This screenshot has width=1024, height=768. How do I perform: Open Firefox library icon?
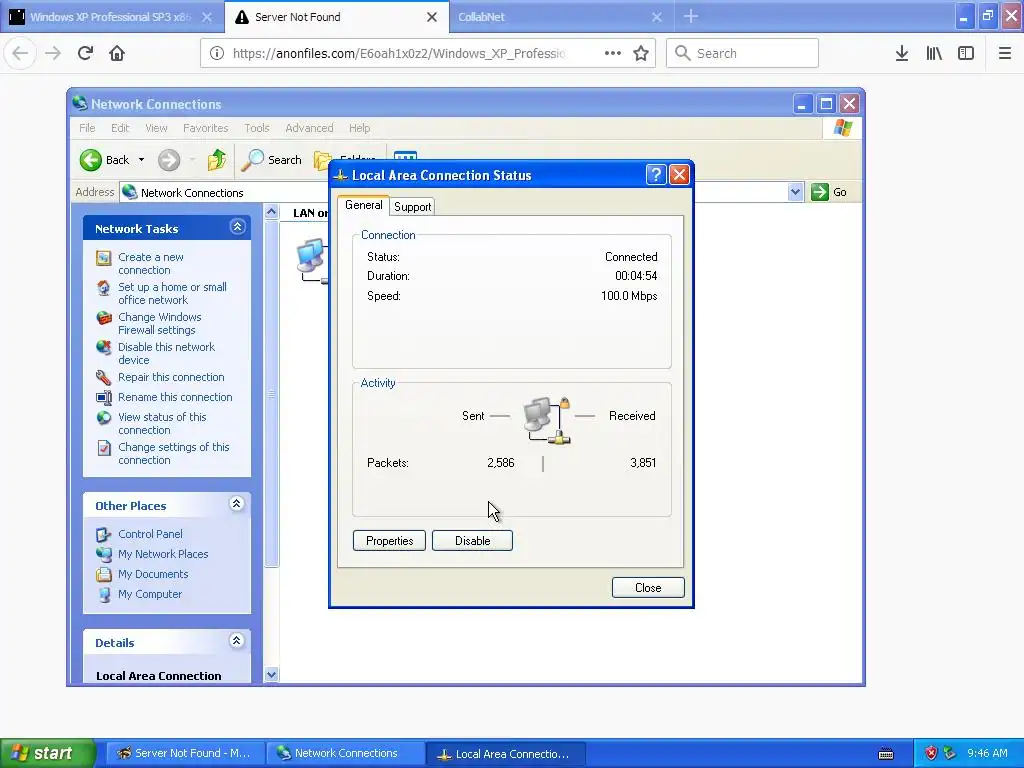point(934,53)
